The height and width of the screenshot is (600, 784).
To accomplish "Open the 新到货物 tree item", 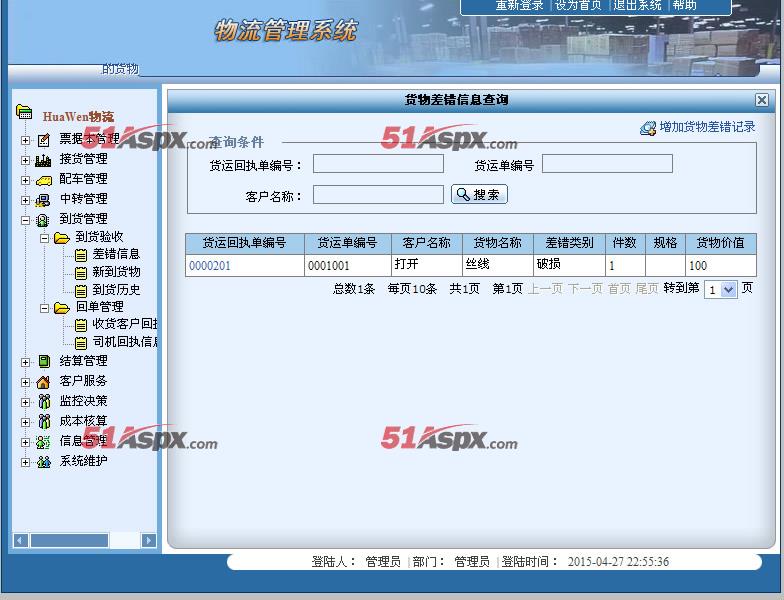I will [116, 272].
